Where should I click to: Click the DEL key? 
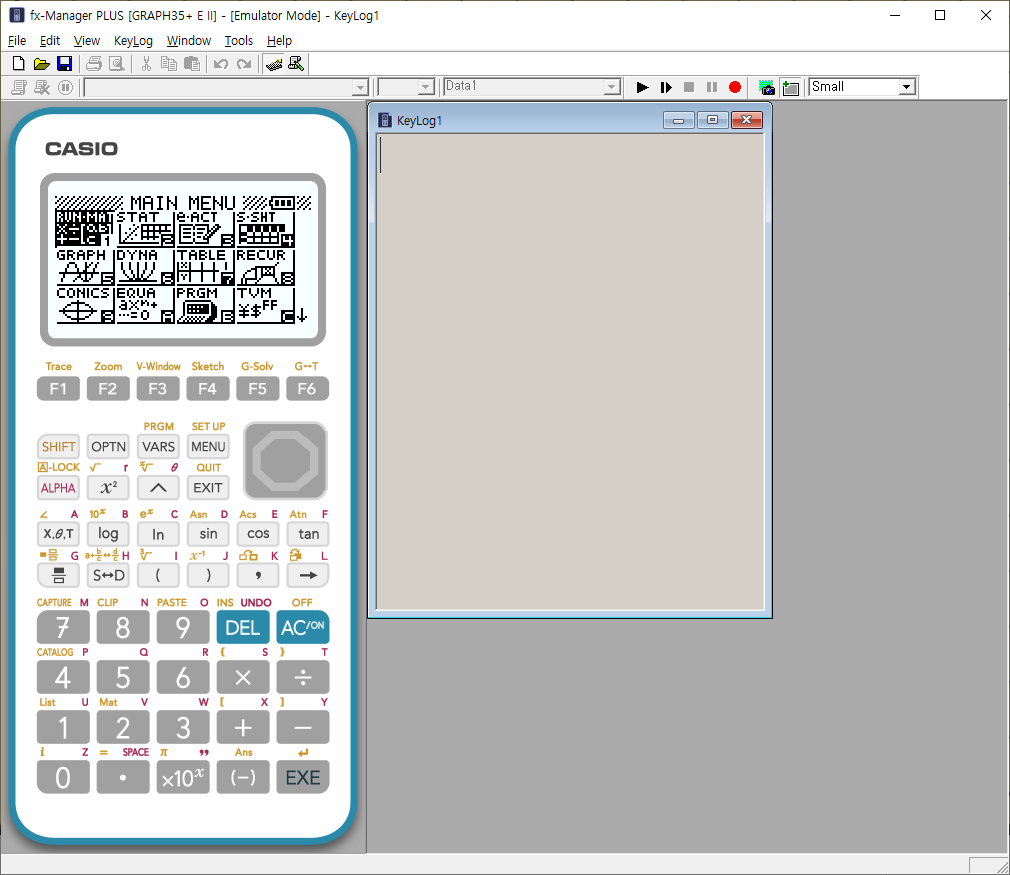[243, 628]
